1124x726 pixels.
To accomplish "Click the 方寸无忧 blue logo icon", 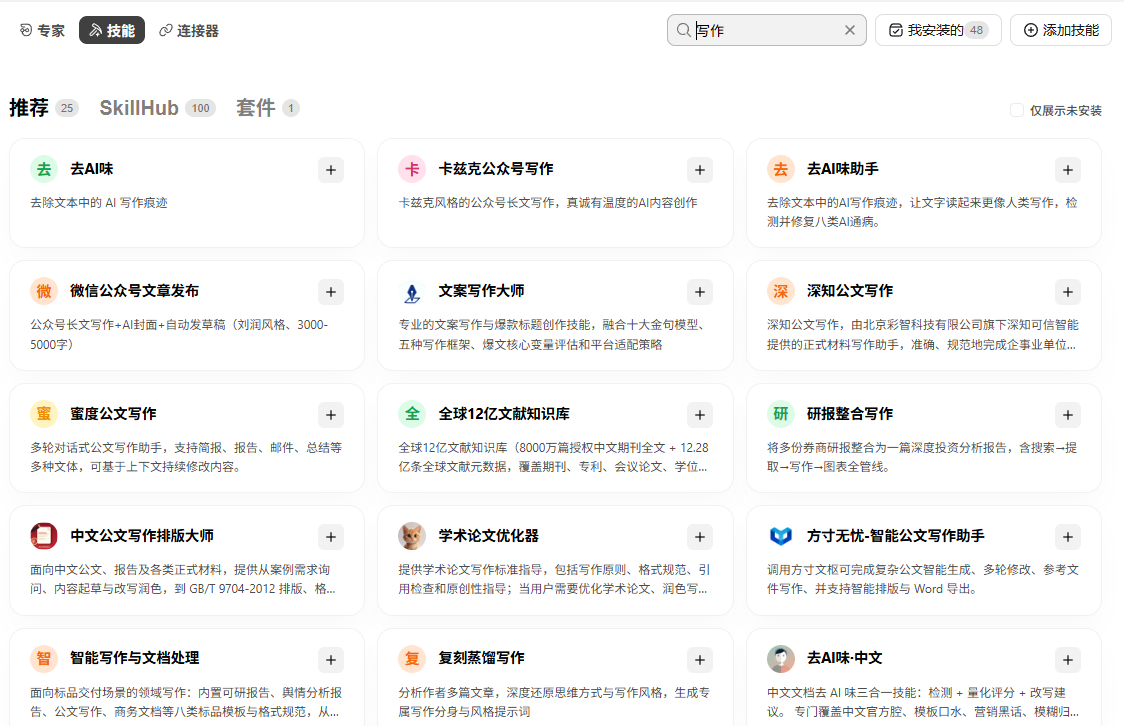I will pyautogui.click(x=781, y=536).
